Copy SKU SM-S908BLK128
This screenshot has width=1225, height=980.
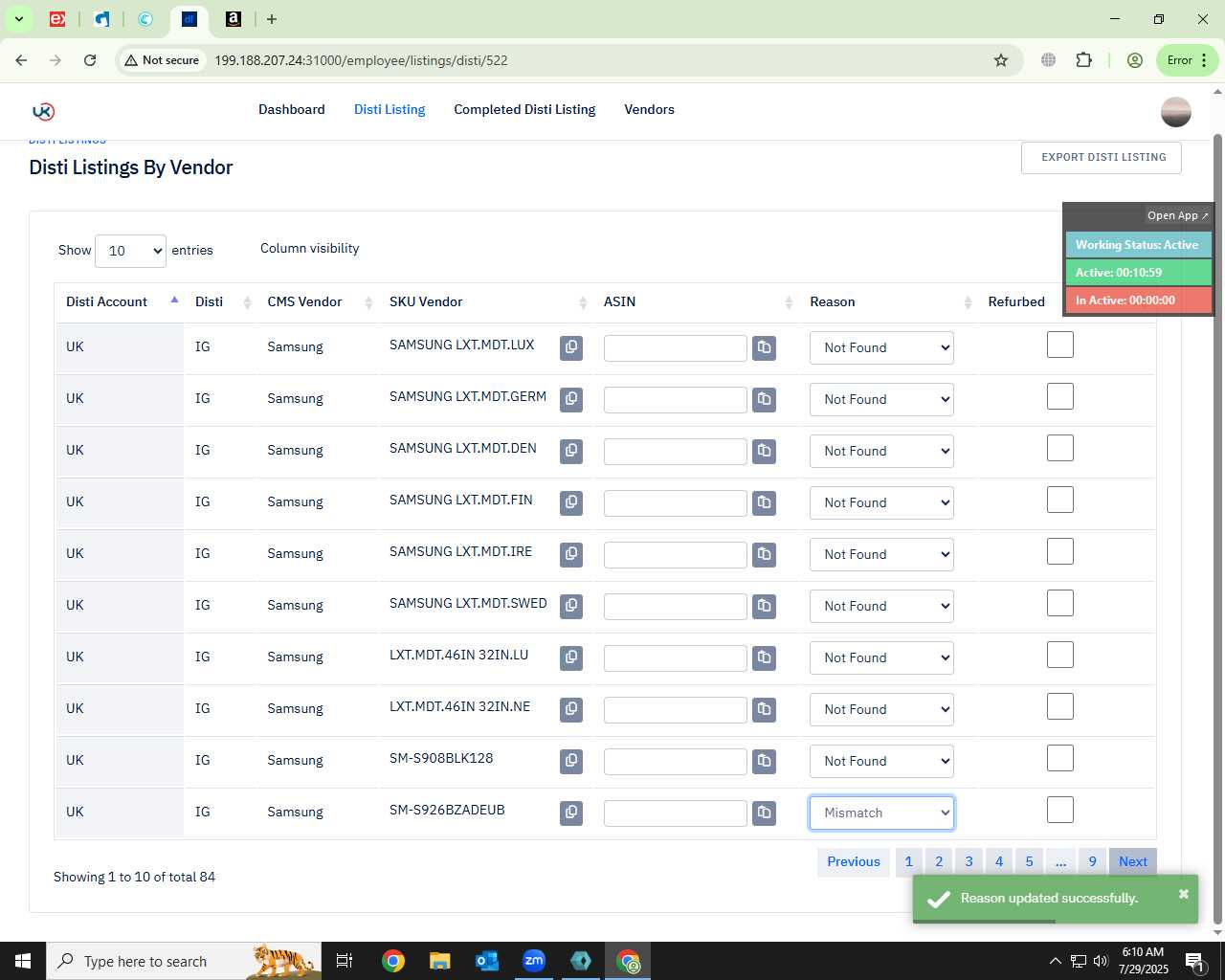pyautogui.click(x=571, y=761)
